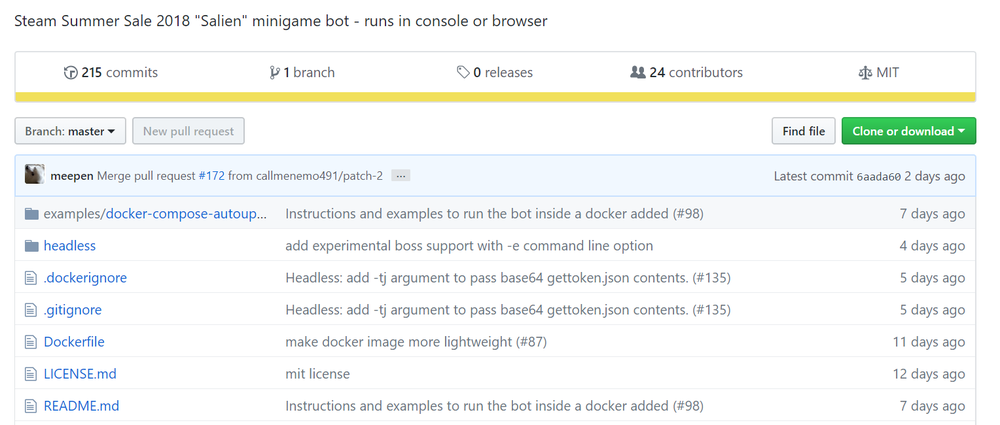Image resolution: width=1000 pixels, height=425 pixels.
Task: Open latest commit 6aada60
Action: (x=878, y=177)
